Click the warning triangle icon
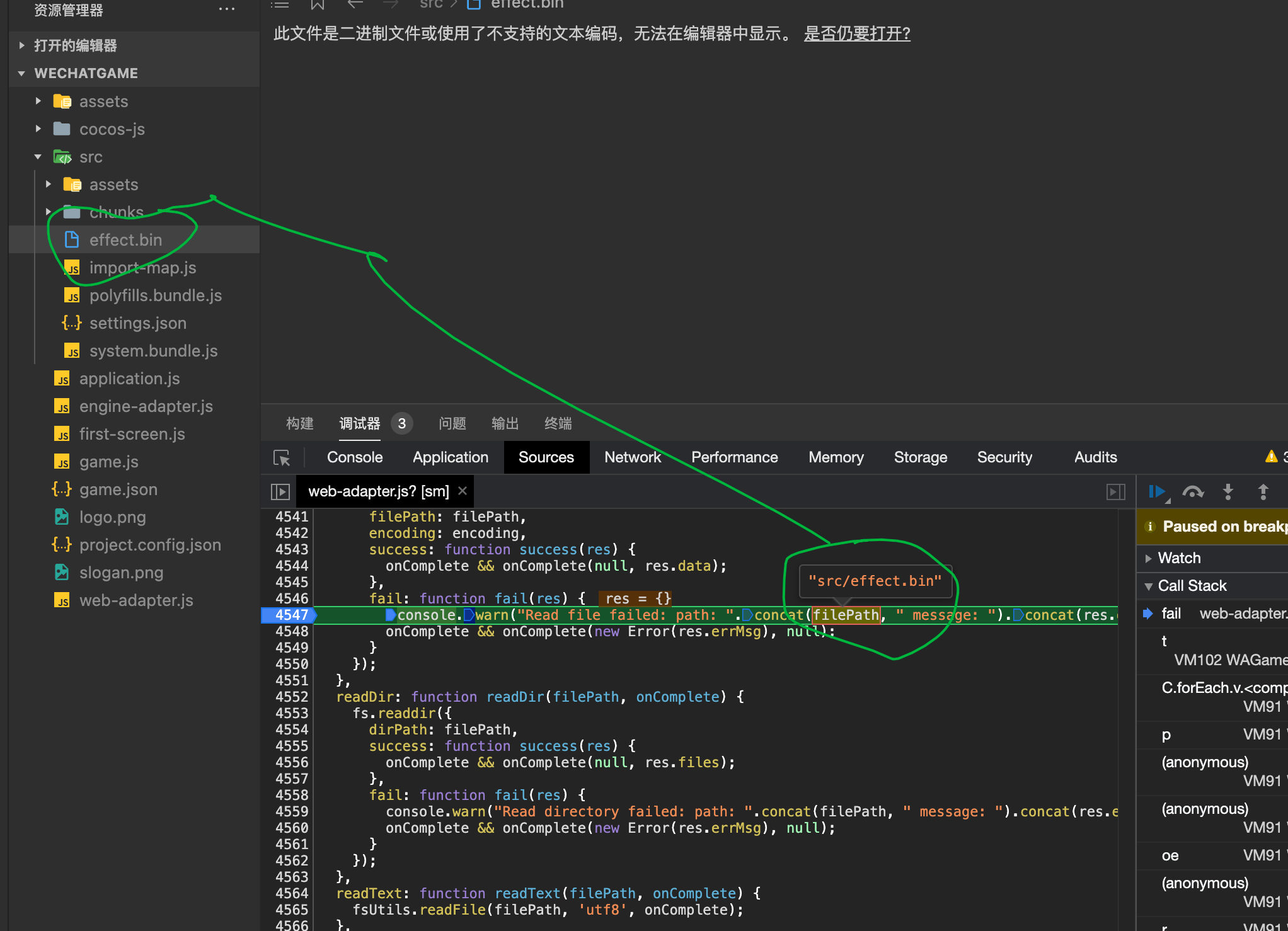This screenshot has height=931, width=1288. coord(1271,457)
